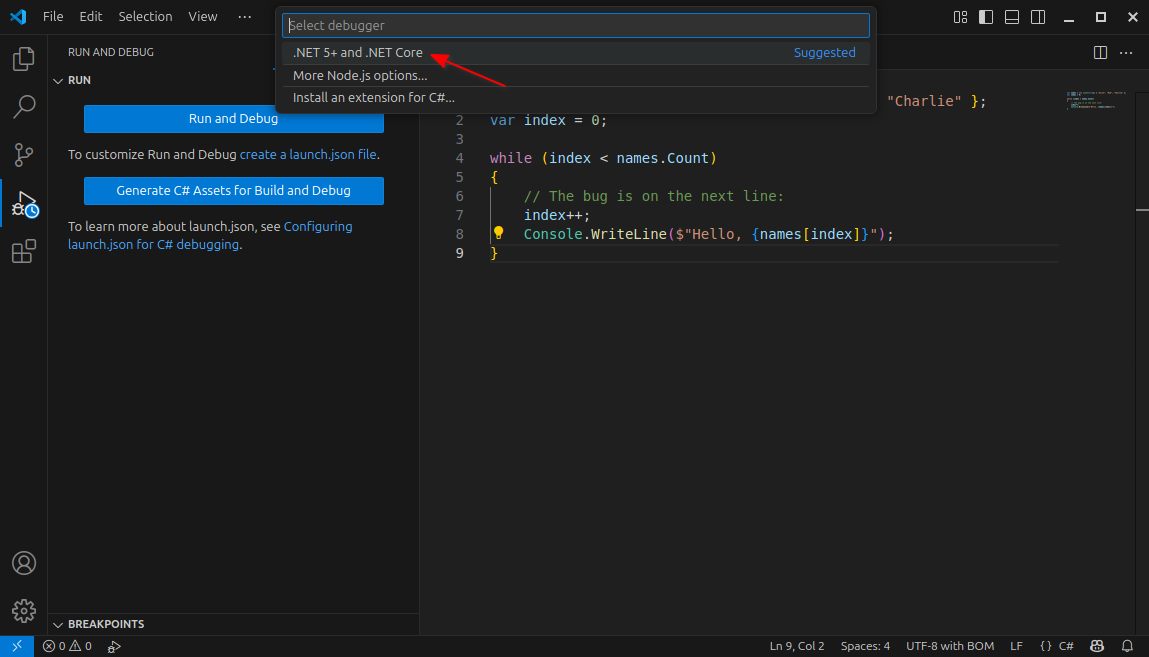Open the Accounts icon

tap(23, 563)
